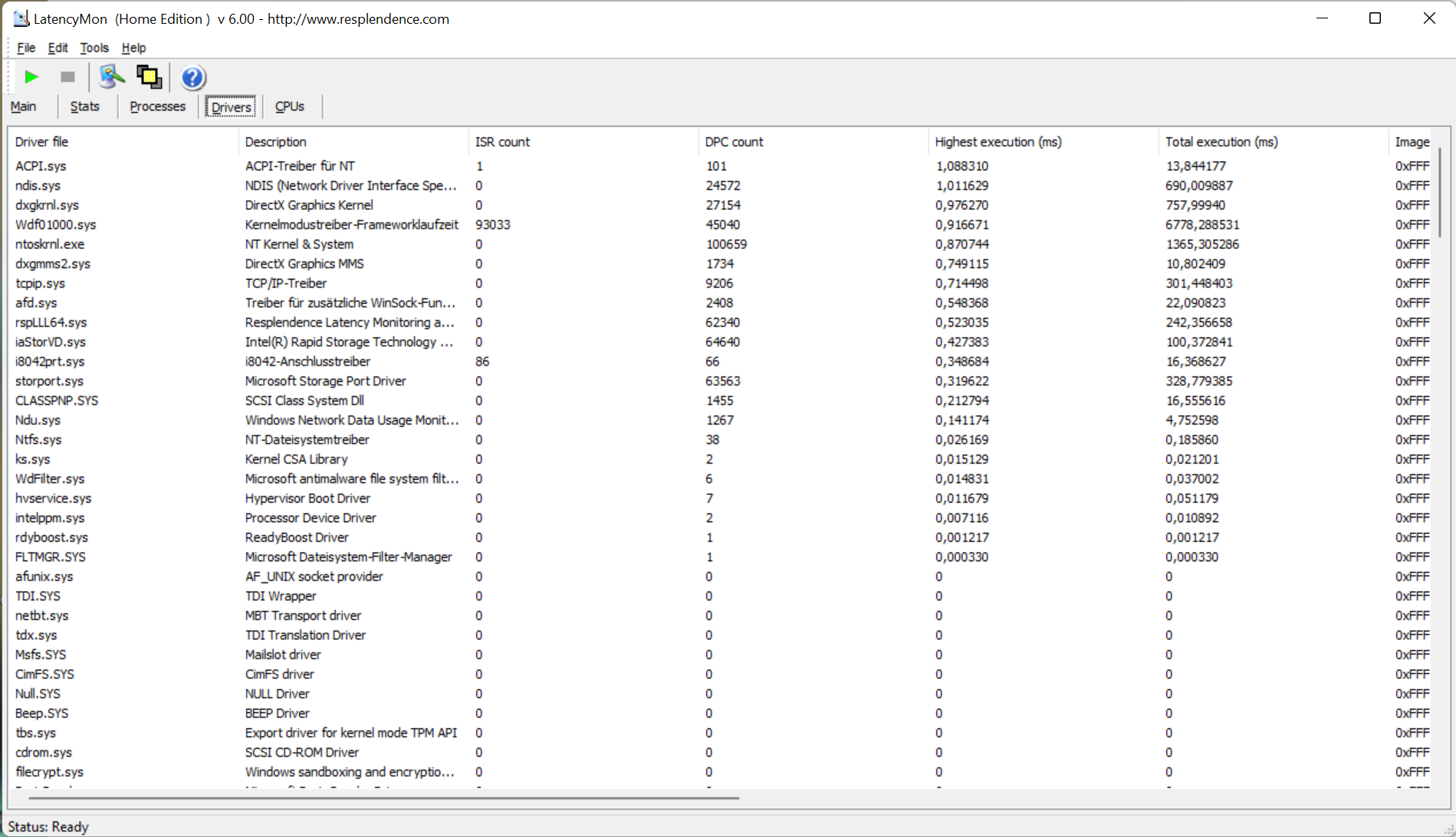Image resolution: width=1456 pixels, height=837 pixels.
Task: Select the WdFilter.sys row
Action: [x=721, y=478]
